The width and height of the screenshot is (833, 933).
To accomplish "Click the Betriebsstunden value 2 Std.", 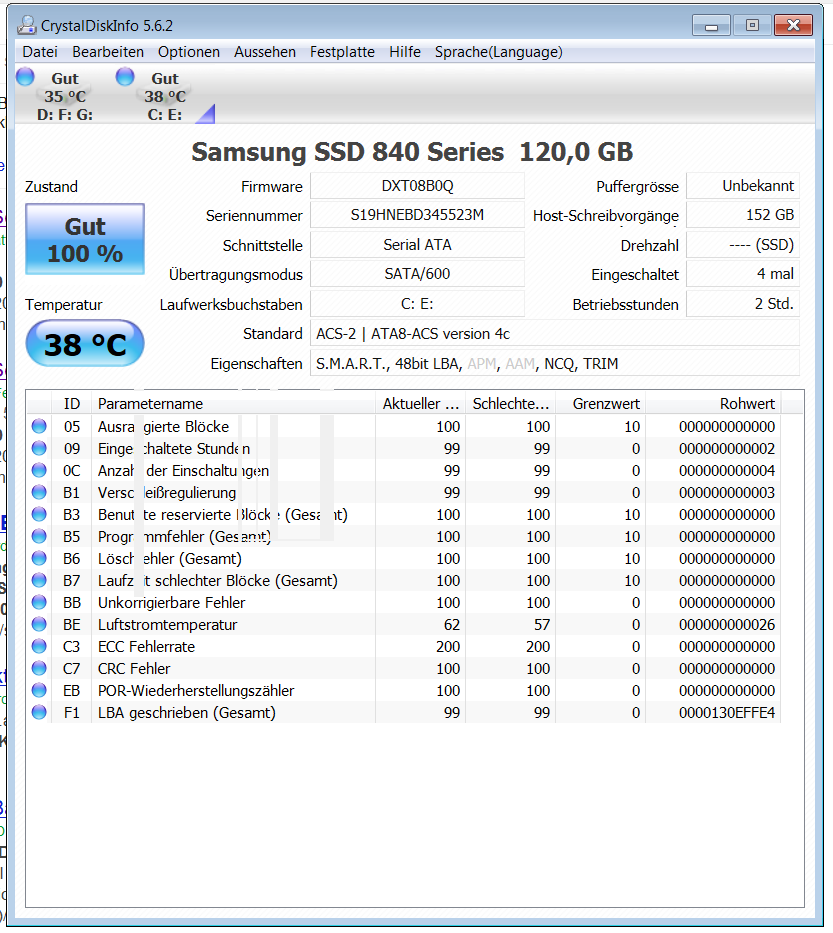I will (743, 303).
